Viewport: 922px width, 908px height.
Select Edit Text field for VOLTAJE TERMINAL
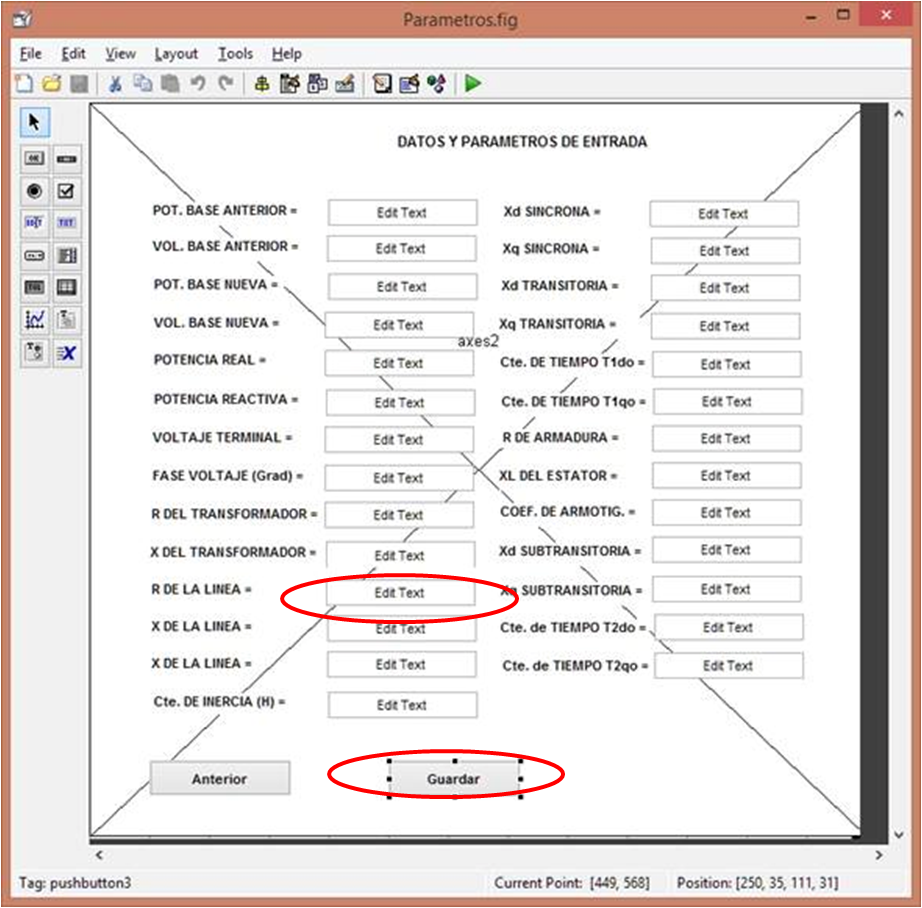[x=399, y=440]
